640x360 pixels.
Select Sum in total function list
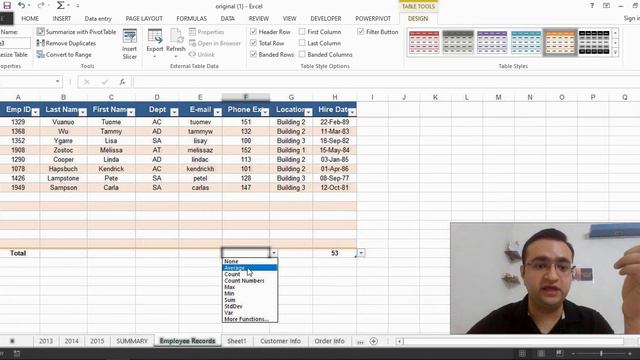(250, 300)
